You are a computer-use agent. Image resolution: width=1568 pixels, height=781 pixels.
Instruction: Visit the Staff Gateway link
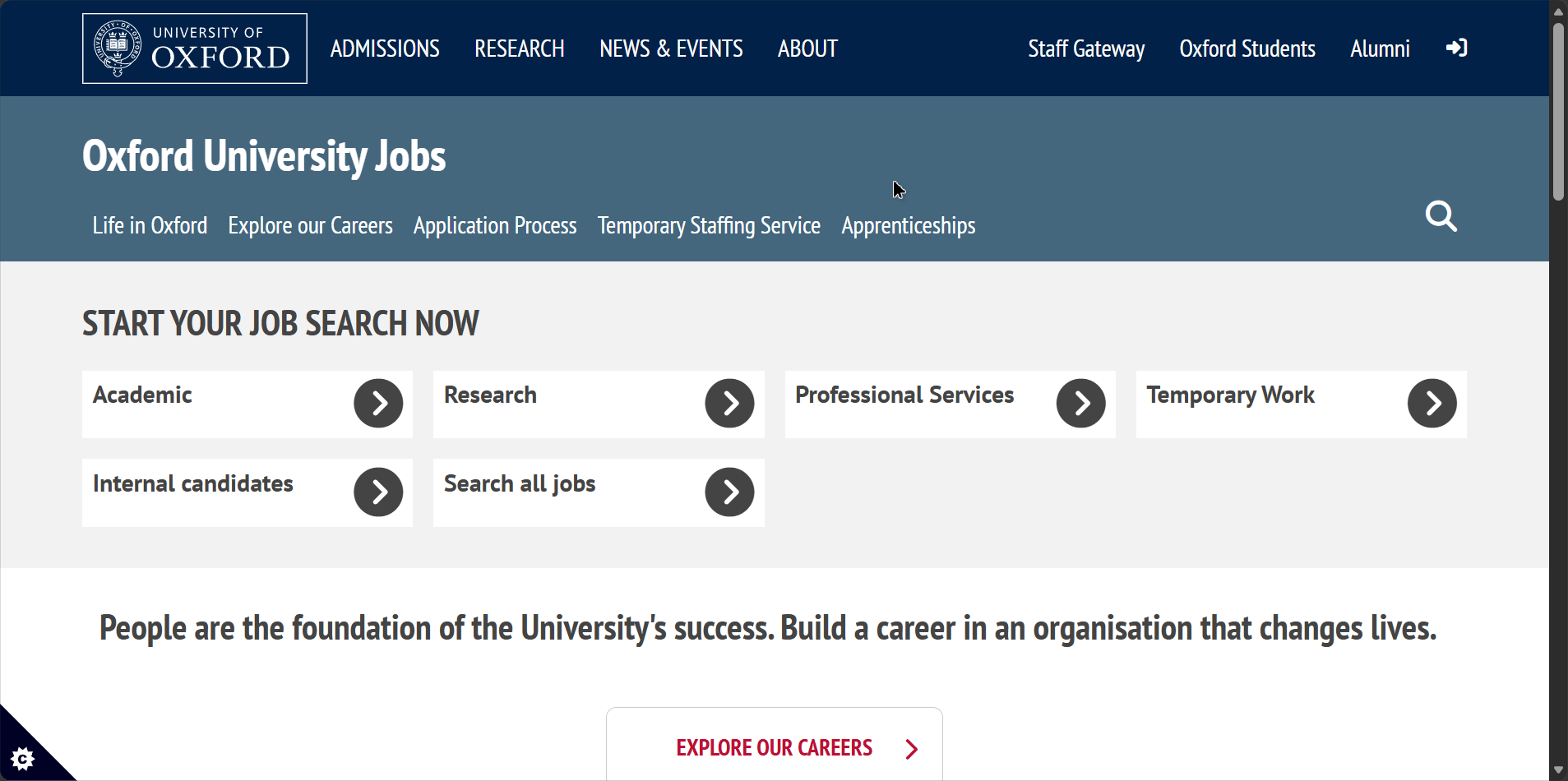click(1085, 49)
